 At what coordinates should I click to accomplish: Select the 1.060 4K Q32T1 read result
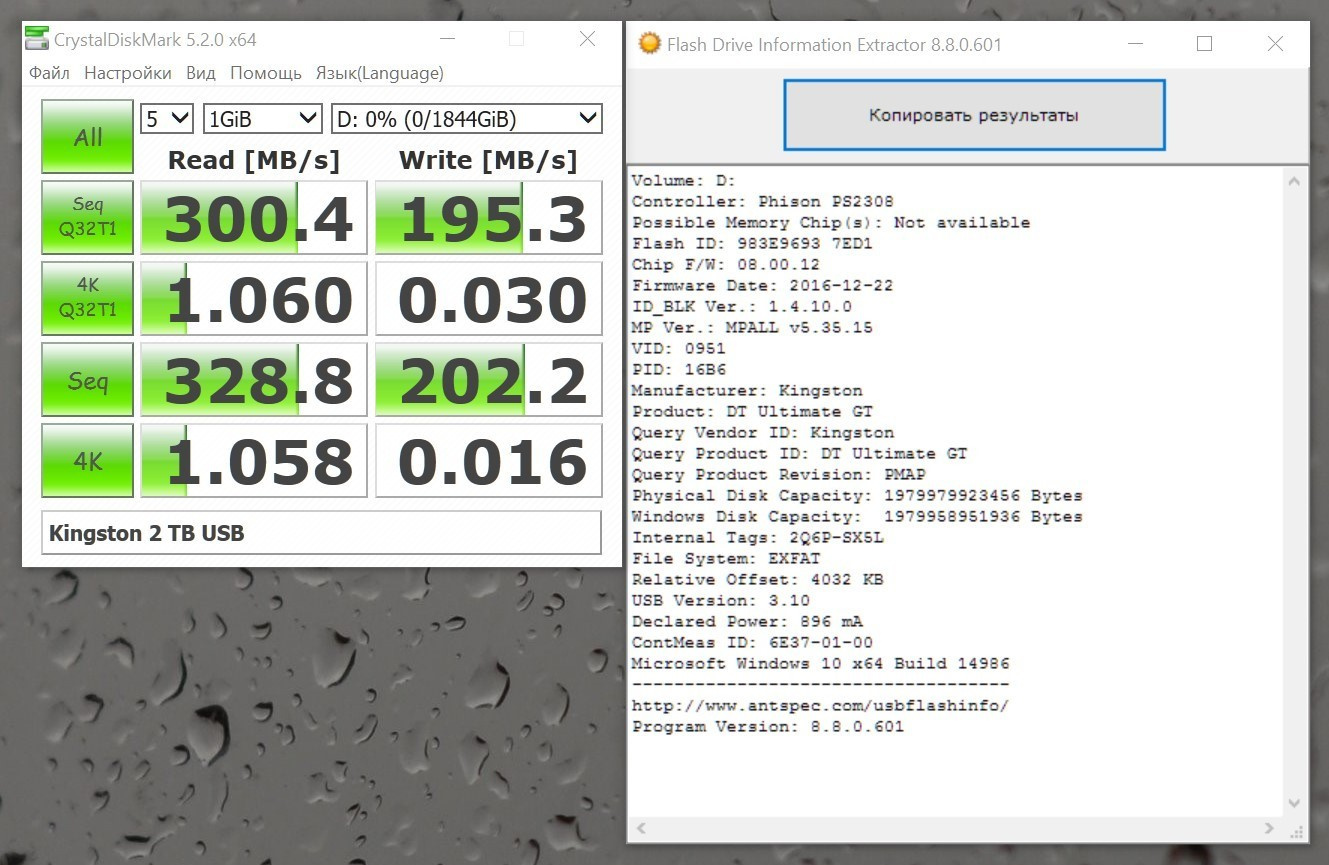pyautogui.click(x=254, y=298)
